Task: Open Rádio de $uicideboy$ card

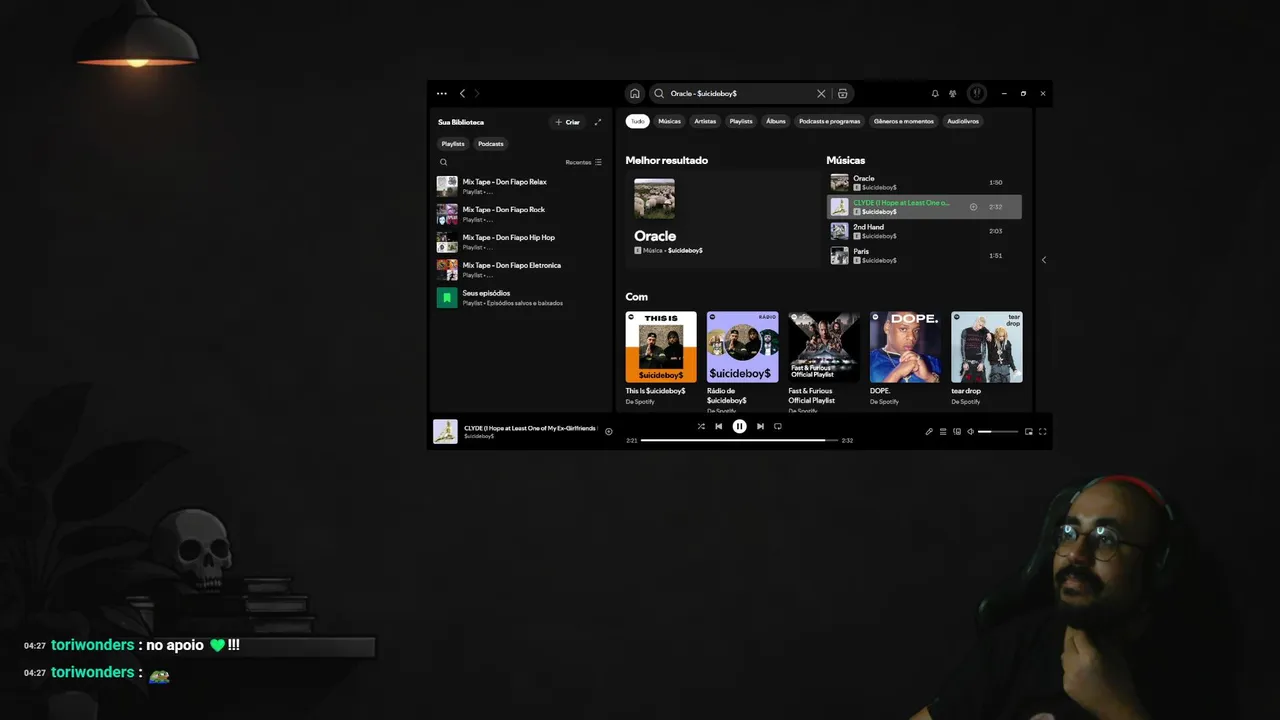Action: click(742, 359)
